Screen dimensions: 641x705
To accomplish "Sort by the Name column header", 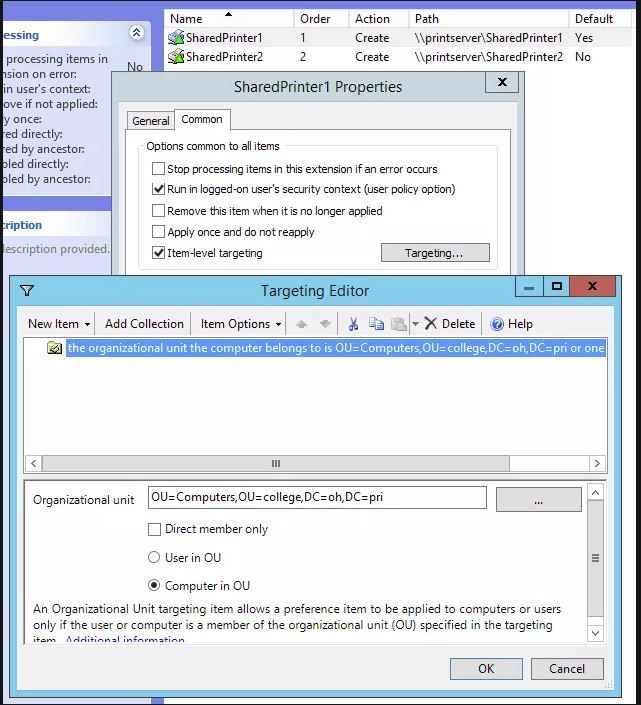I will point(229,19).
